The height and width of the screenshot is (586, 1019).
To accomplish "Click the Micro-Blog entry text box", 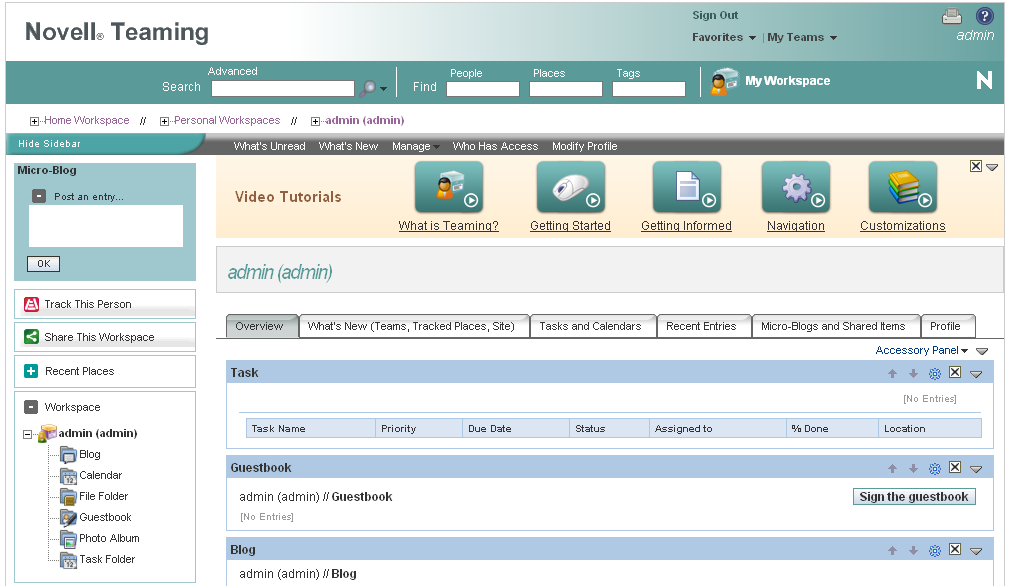I will [x=105, y=226].
